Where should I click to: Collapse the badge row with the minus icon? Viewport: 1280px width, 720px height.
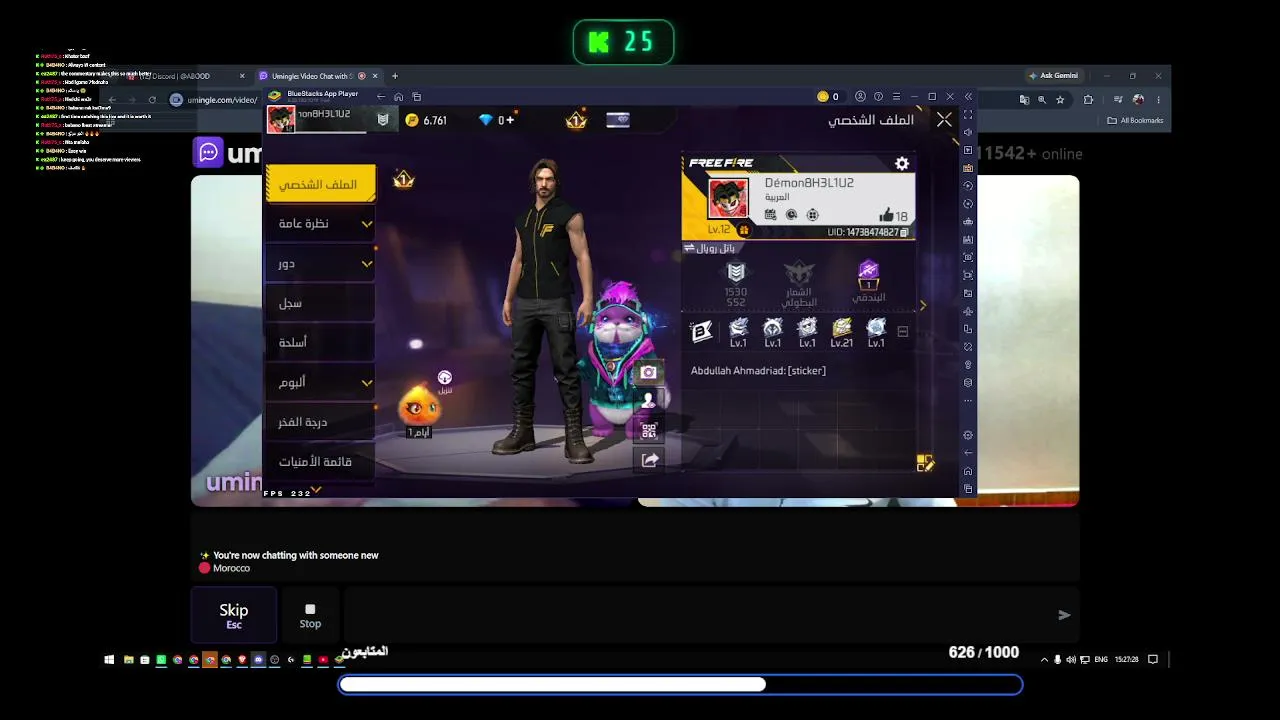(902, 331)
